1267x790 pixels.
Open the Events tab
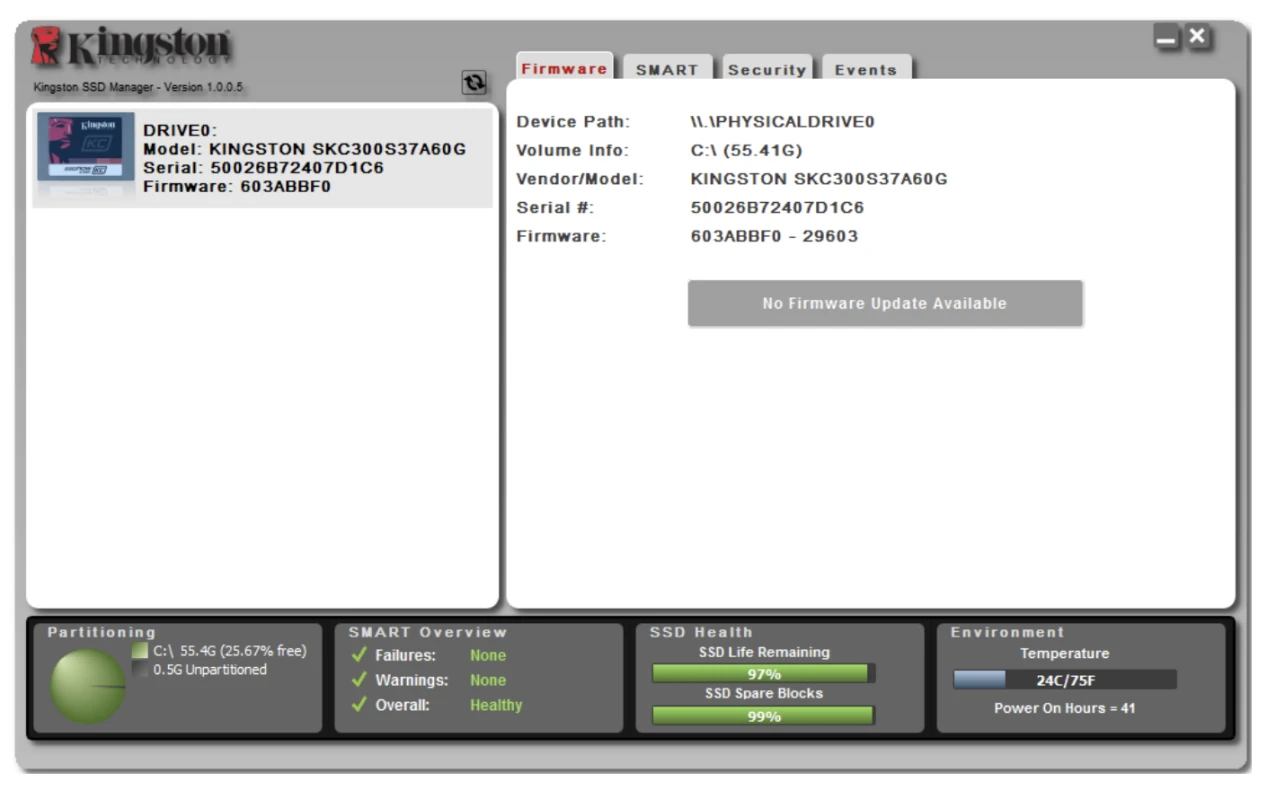pos(866,69)
